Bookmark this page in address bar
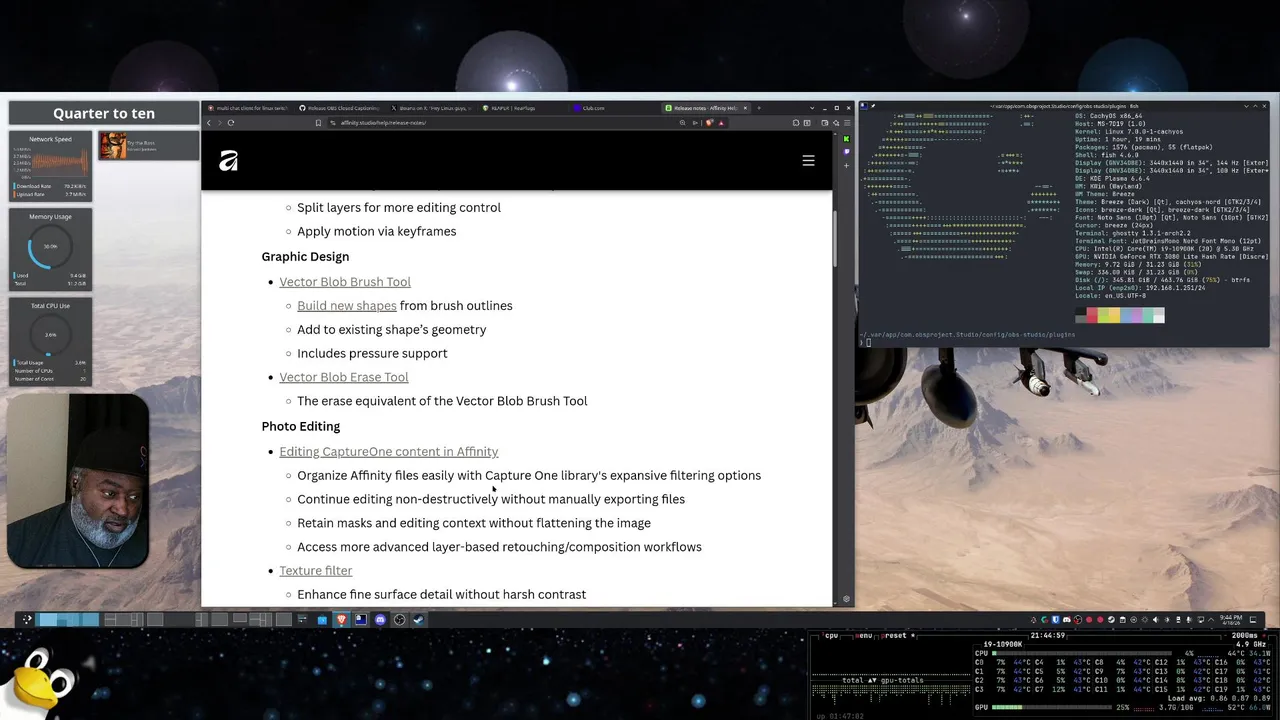Image resolution: width=1280 pixels, height=720 pixels. point(318,123)
